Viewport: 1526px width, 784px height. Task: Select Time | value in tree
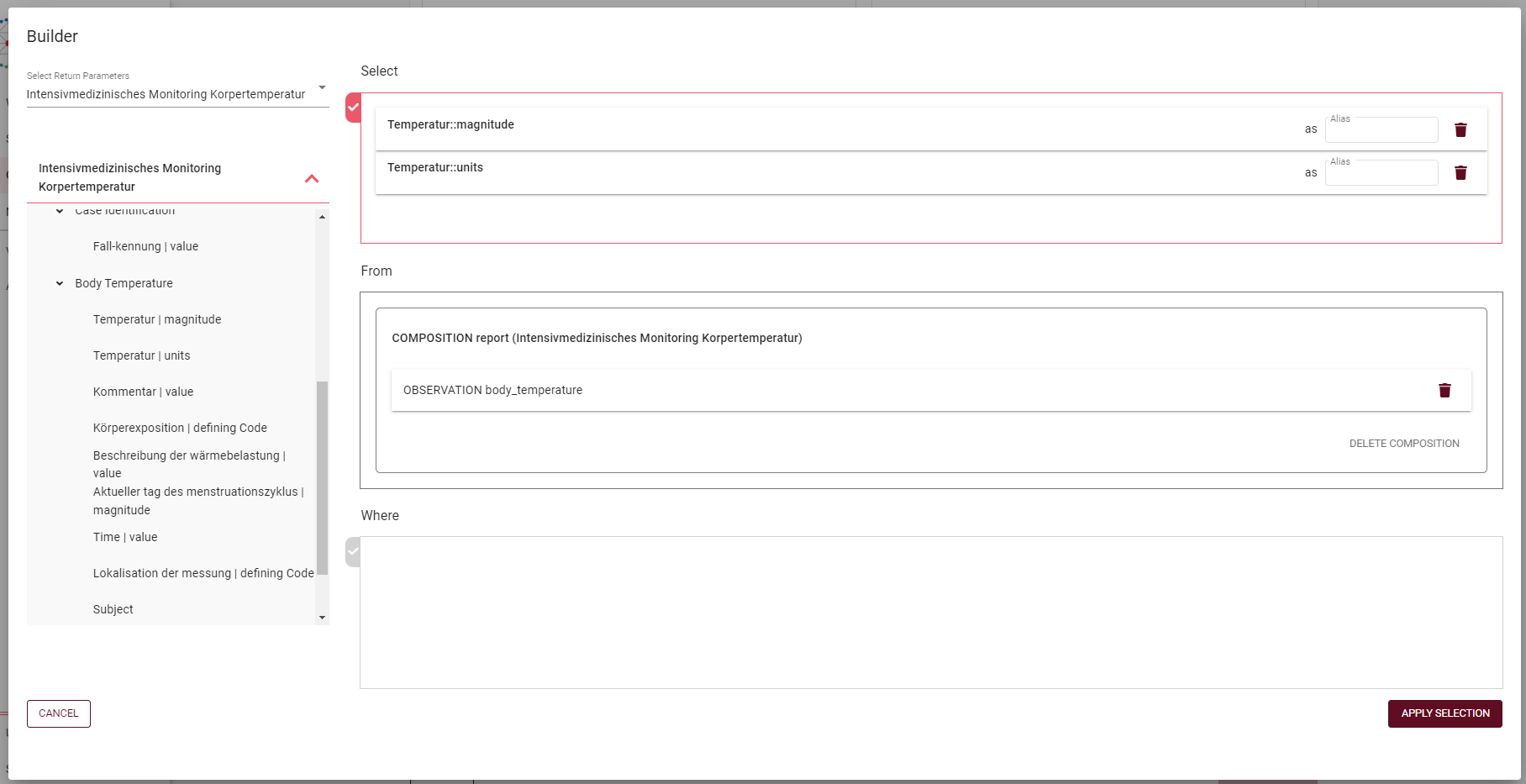click(125, 537)
